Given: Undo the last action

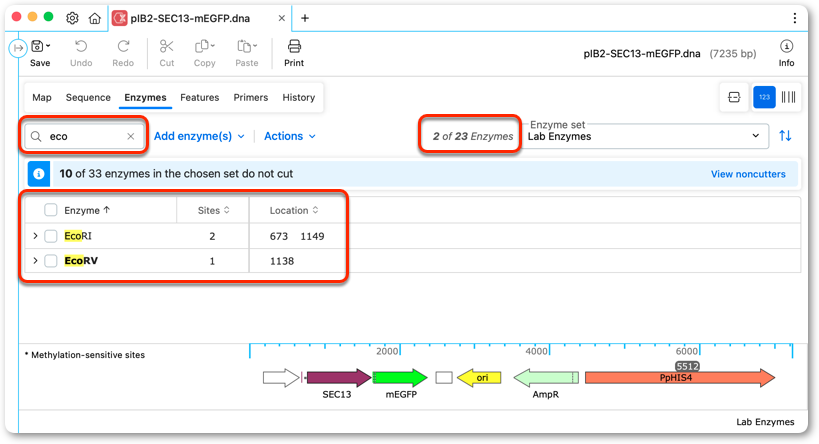Looking at the screenshot, I should click(x=81, y=53).
